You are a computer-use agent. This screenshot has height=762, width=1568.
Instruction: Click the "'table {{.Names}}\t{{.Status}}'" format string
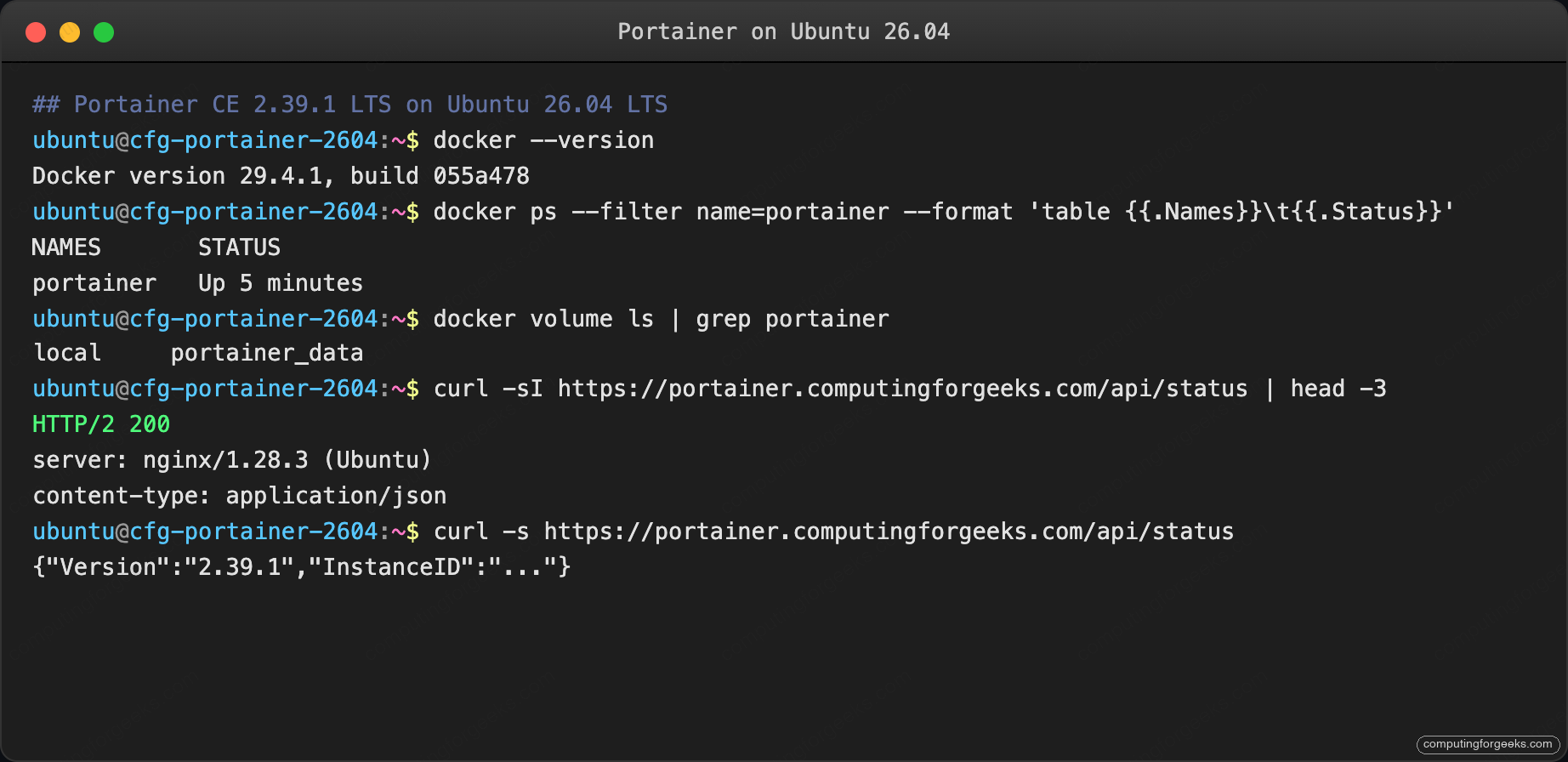tap(1242, 212)
